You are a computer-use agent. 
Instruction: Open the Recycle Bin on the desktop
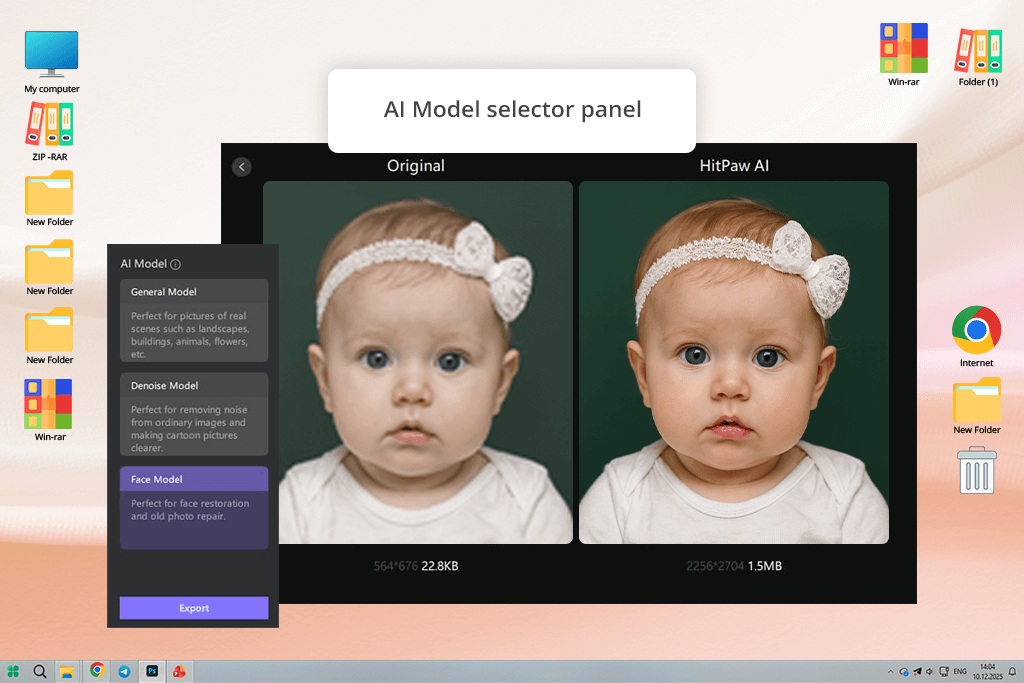pyautogui.click(x=977, y=470)
